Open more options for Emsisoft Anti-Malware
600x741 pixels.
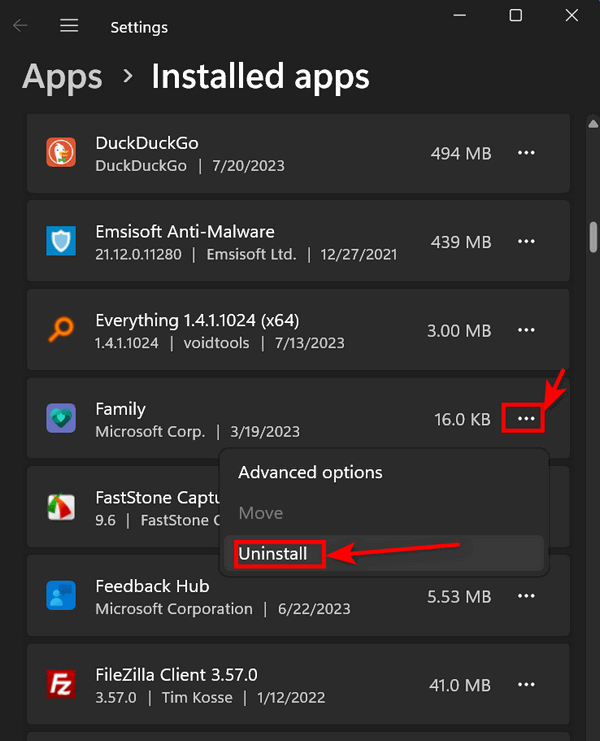coord(526,241)
